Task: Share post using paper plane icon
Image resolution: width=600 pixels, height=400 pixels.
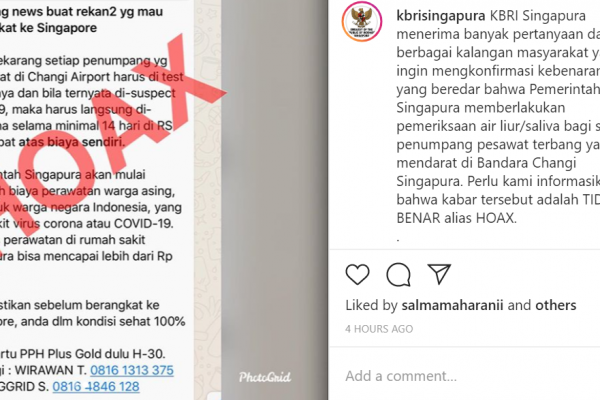Action: point(439,274)
